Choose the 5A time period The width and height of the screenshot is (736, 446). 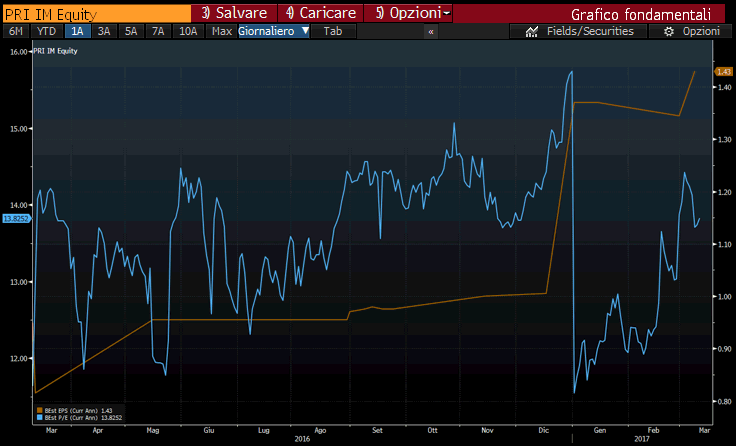[131, 31]
